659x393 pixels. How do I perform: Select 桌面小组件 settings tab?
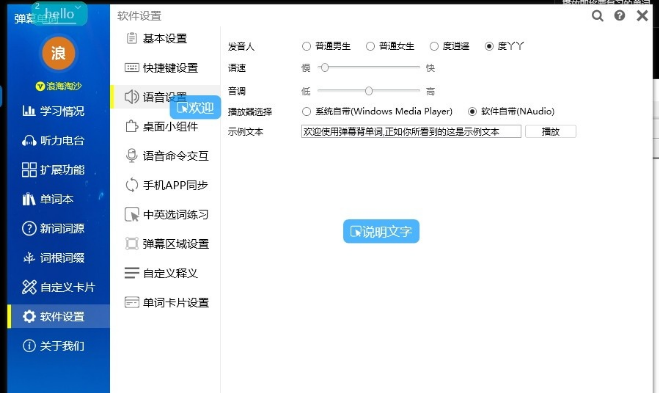pyautogui.click(x=165, y=127)
